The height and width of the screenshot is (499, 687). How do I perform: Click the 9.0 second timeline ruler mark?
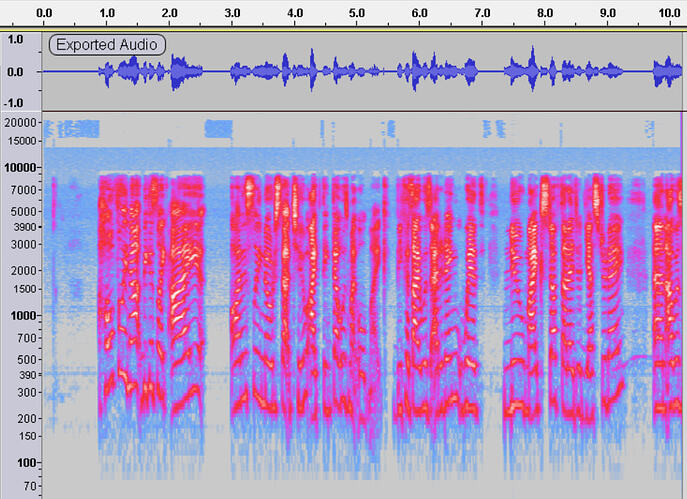607,14
